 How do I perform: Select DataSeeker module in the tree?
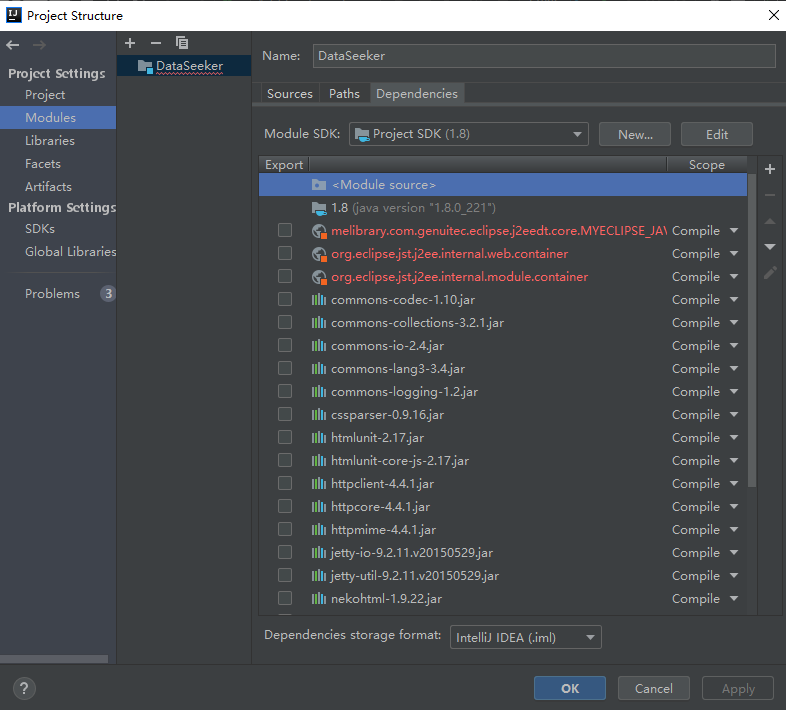click(x=184, y=66)
